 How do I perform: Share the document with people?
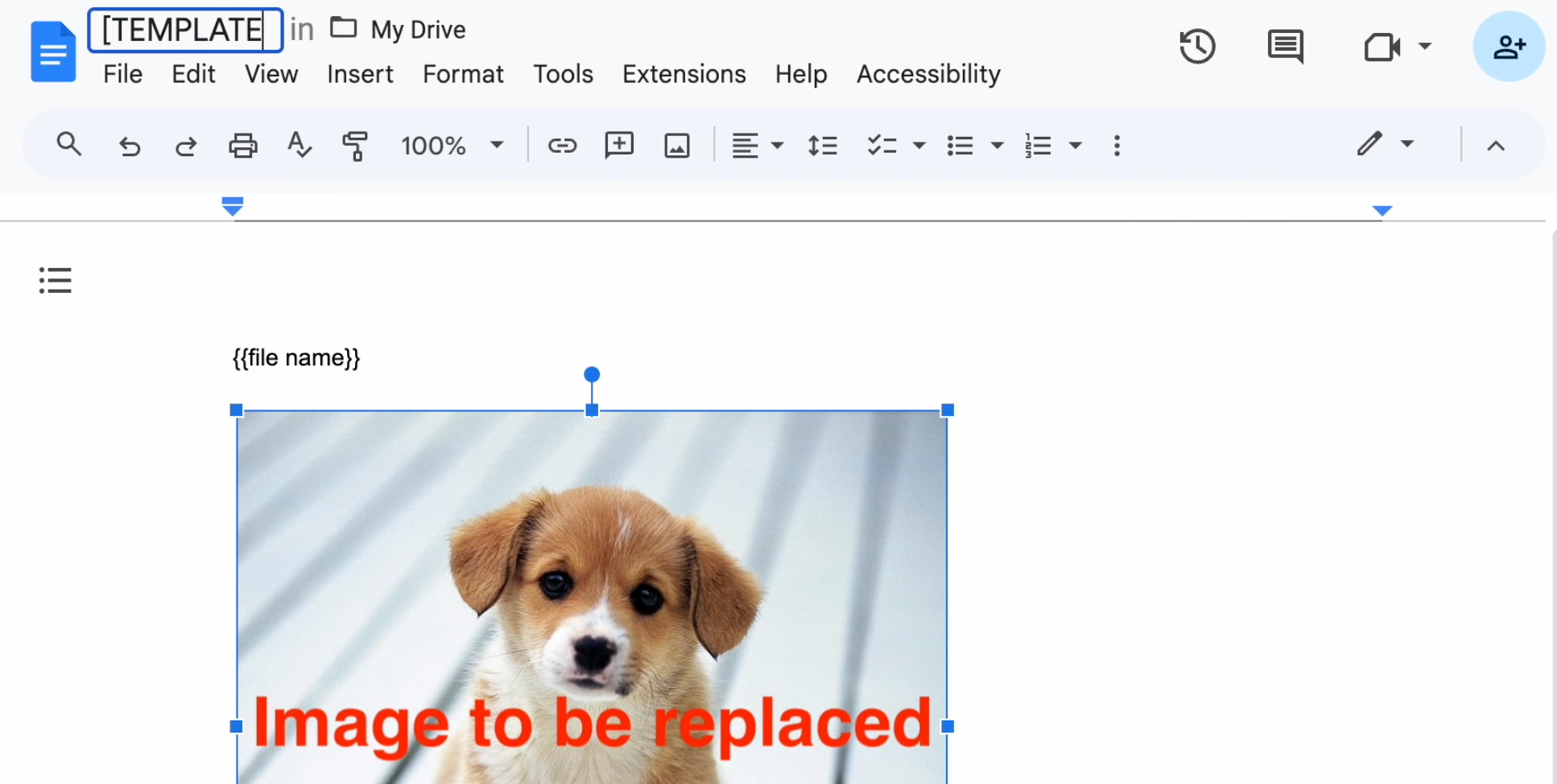1509,47
